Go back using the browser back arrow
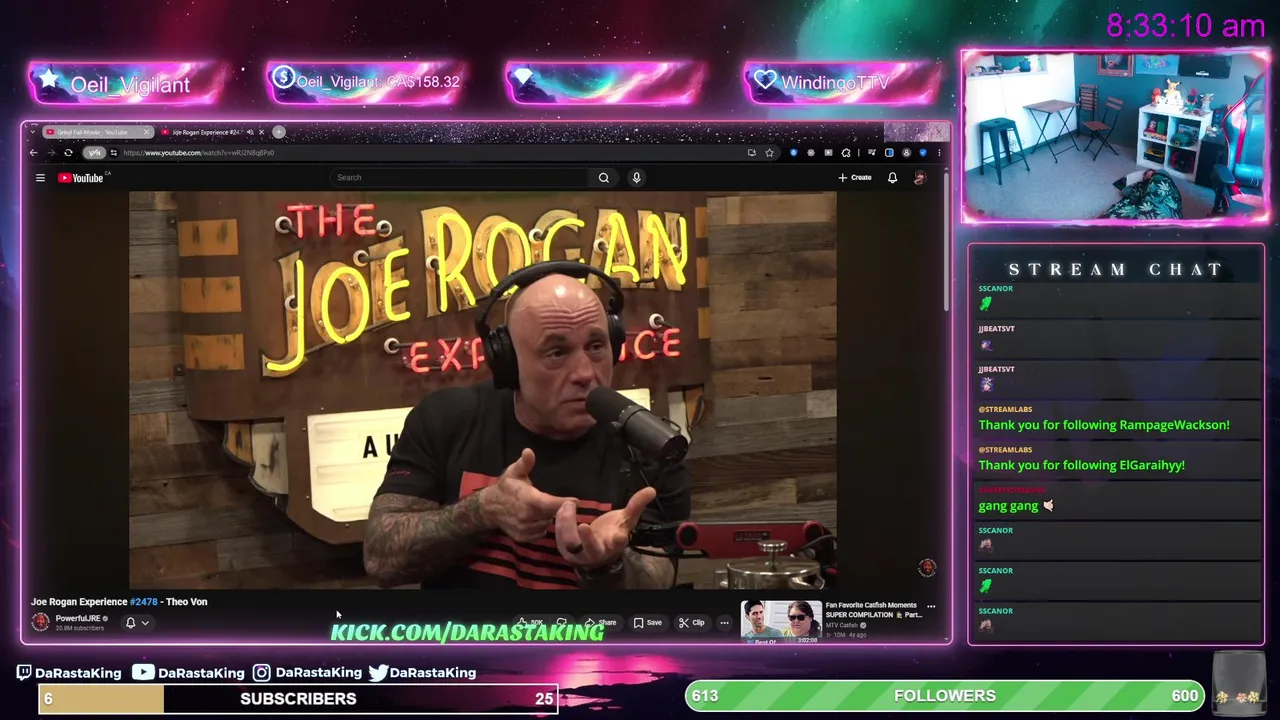 33,153
